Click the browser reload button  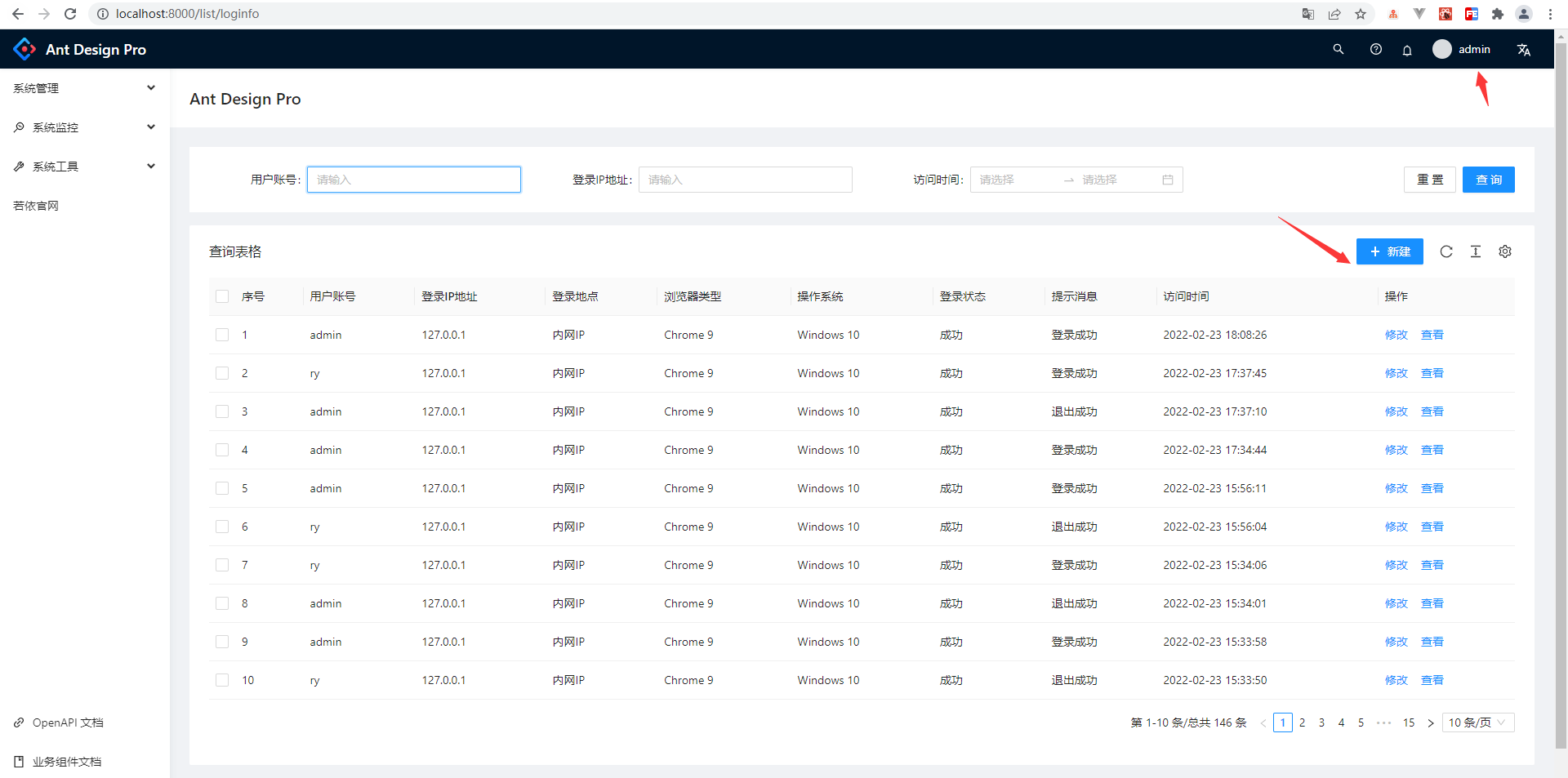tap(70, 14)
